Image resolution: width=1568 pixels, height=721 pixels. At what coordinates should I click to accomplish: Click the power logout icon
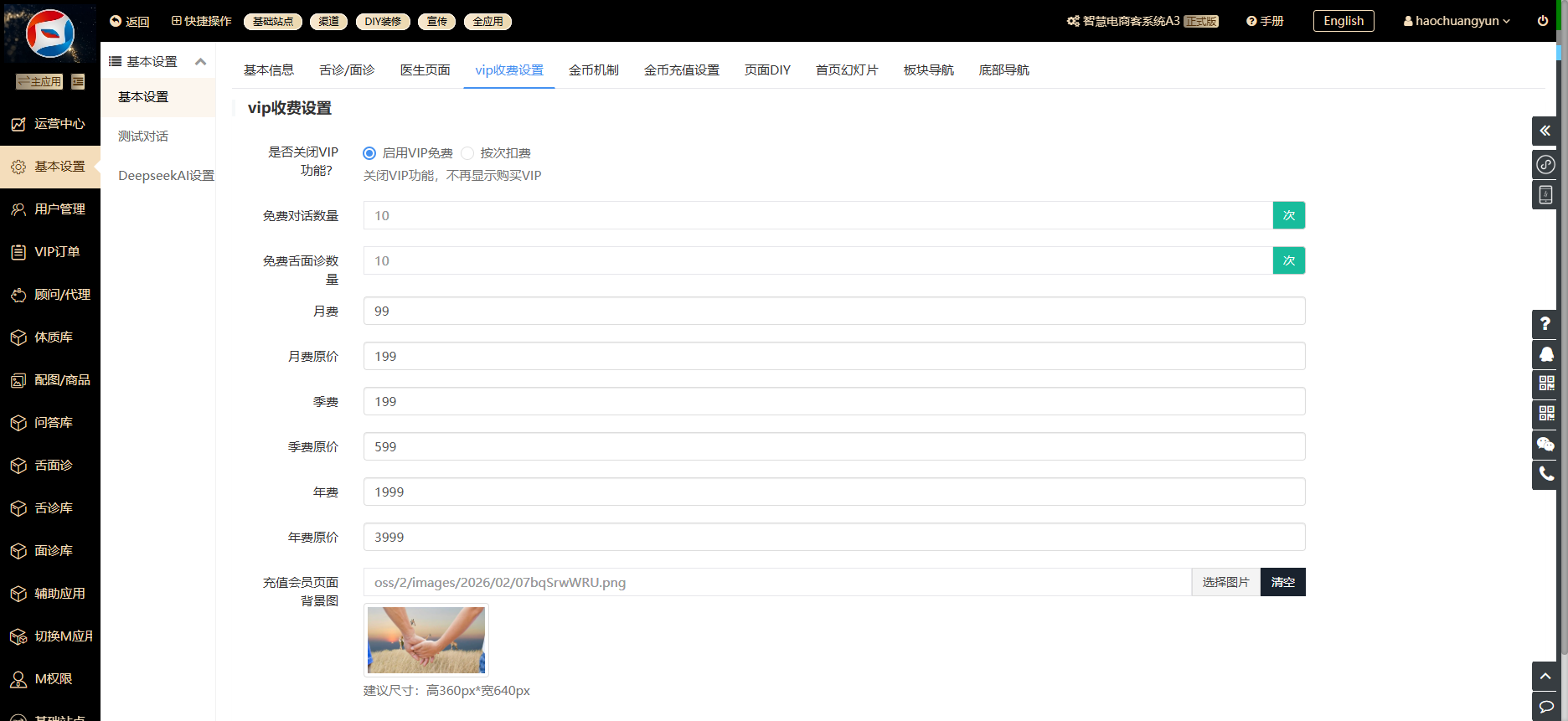pyautogui.click(x=1543, y=21)
